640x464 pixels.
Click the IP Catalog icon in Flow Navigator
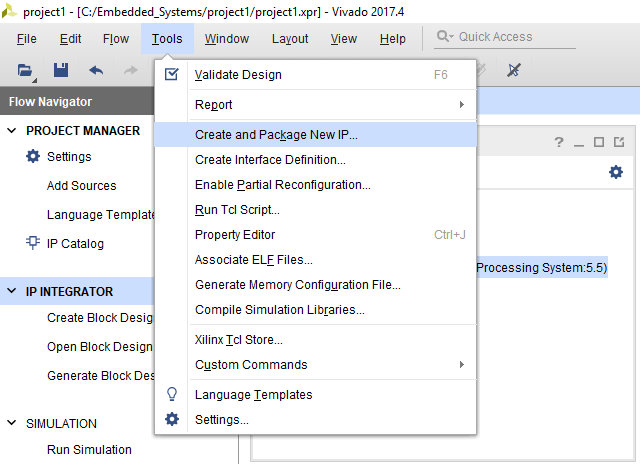click(x=33, y=243)
